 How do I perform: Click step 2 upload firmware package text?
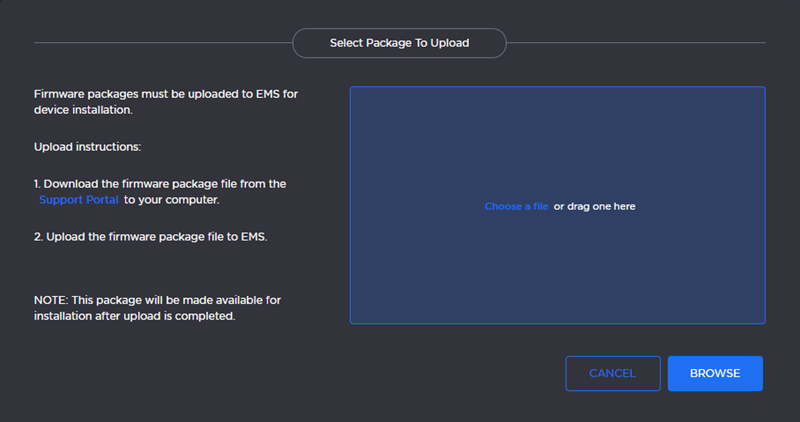(x=150, y=236)
